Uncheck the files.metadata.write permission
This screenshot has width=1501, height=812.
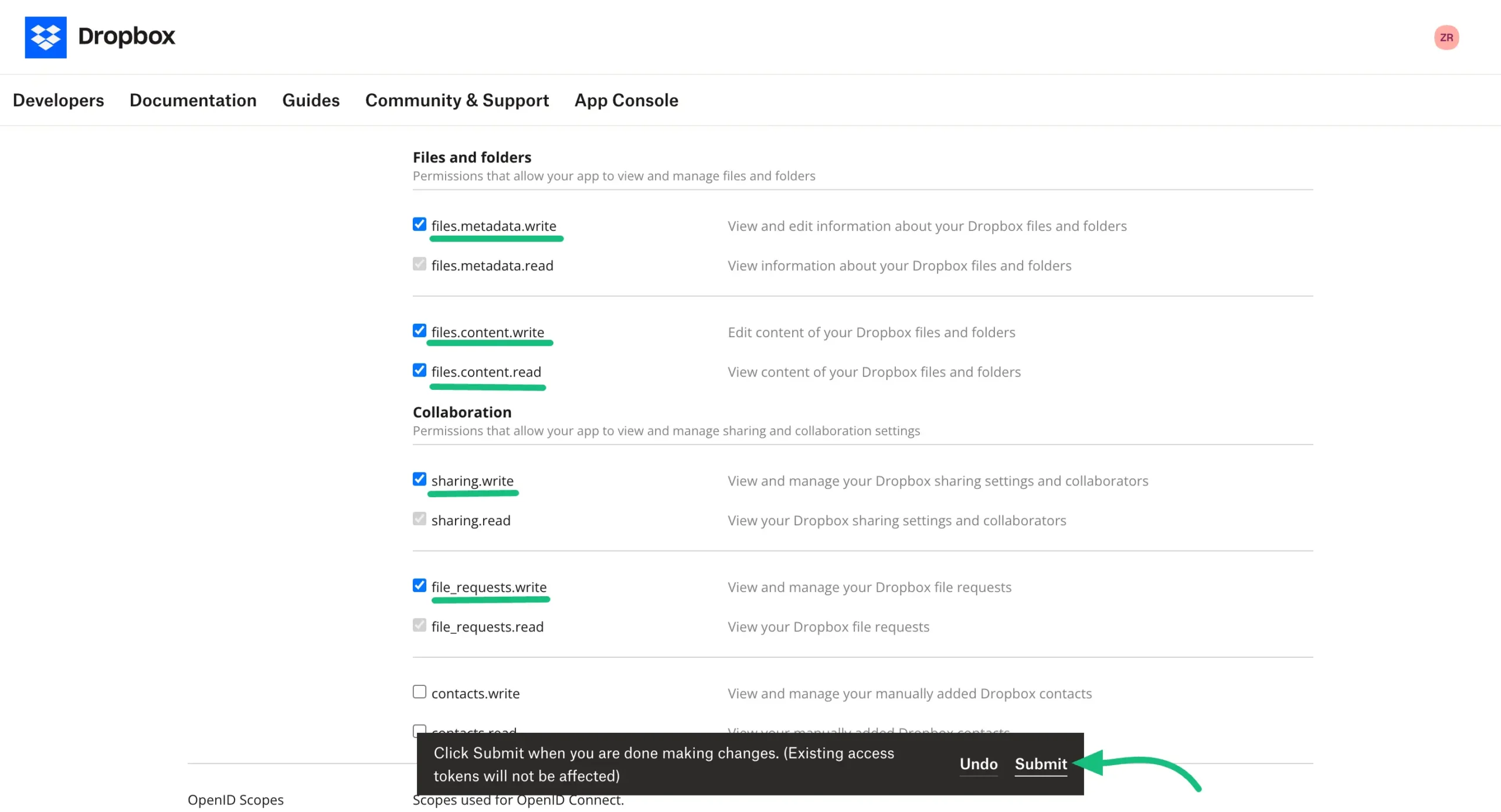coord(419,224)
